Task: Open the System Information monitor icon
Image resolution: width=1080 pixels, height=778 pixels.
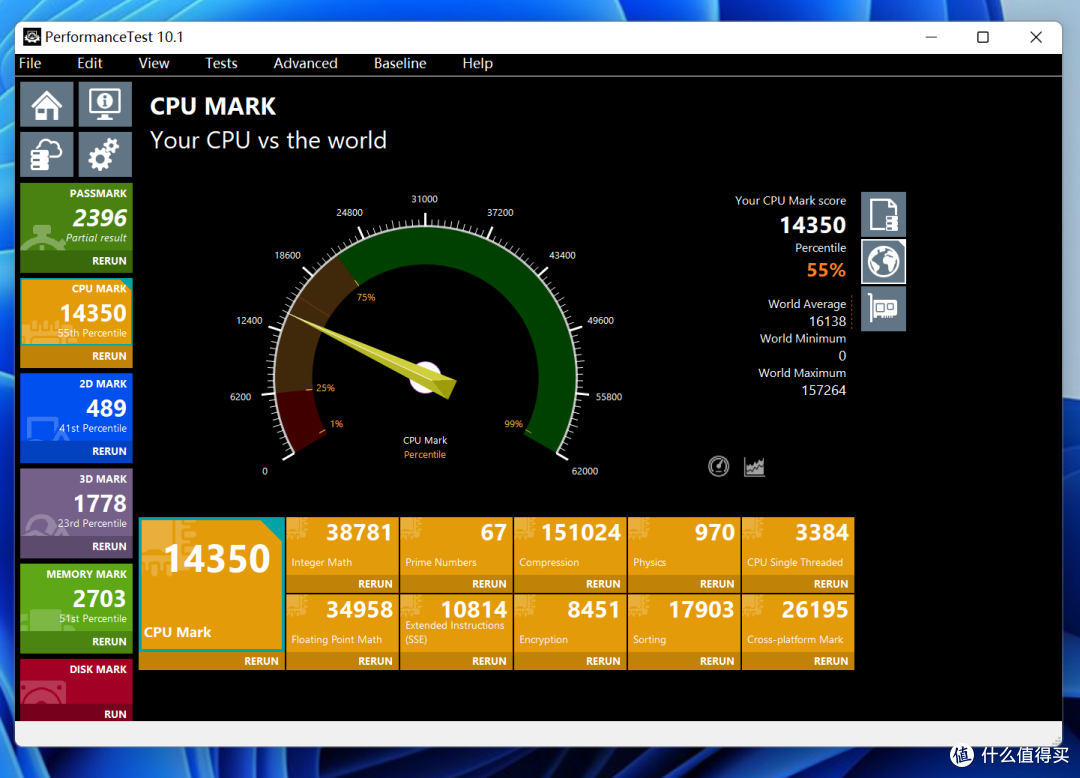Action: pos(105,104)
